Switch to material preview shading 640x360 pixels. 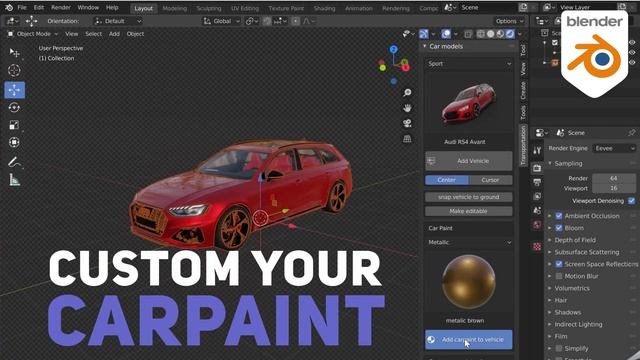[x=500, y=34]
